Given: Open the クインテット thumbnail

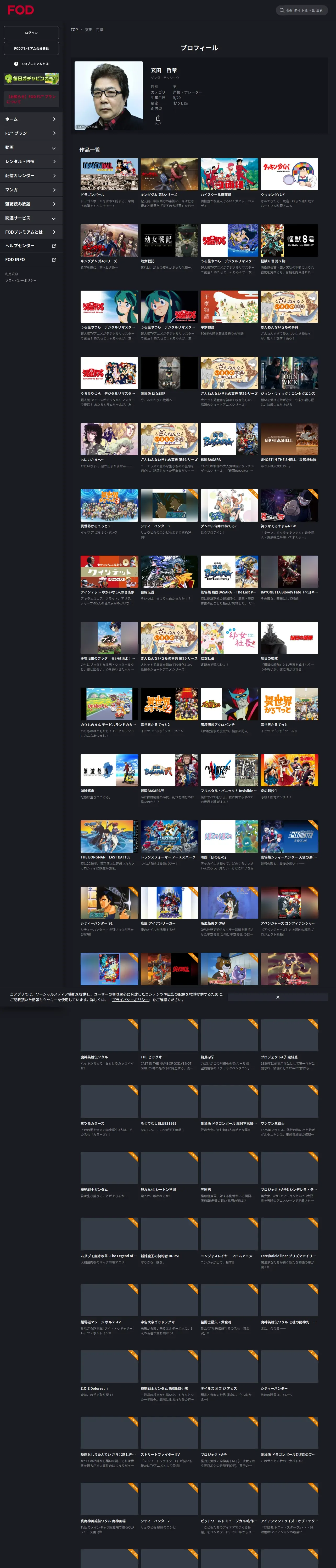Looking at the screenshot, I should 109,572.
